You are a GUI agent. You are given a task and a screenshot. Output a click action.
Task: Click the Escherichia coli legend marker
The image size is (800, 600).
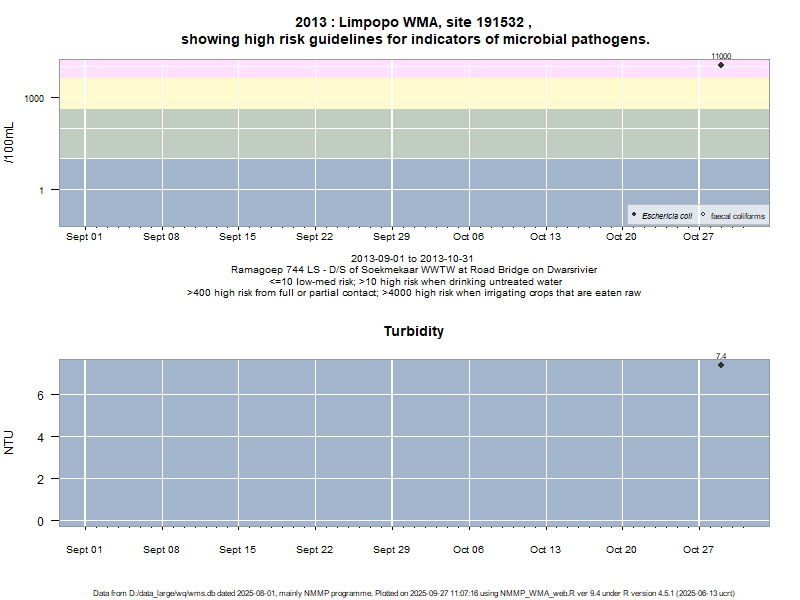[635, 215]
